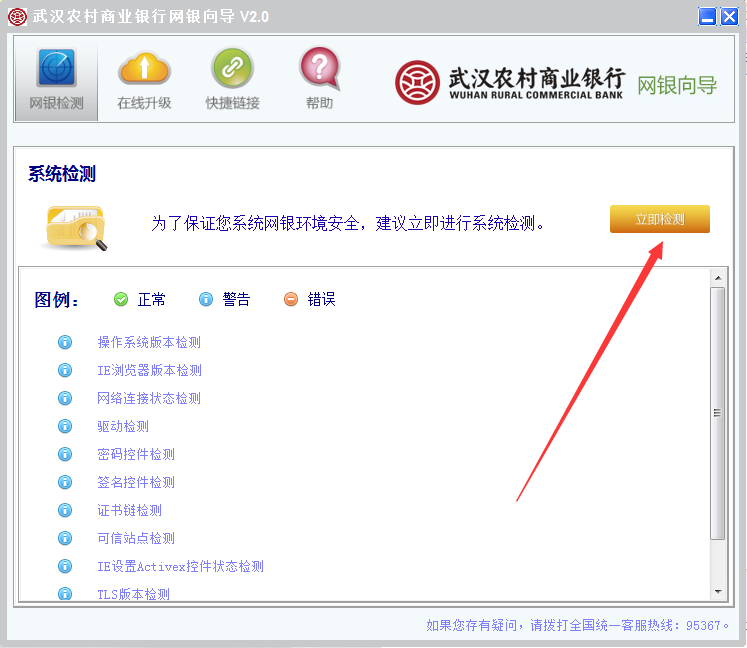Screen dimensions: 747x648
Task: Click the info icon beside 网络连接状态检测
Action: tap(65, 398)
